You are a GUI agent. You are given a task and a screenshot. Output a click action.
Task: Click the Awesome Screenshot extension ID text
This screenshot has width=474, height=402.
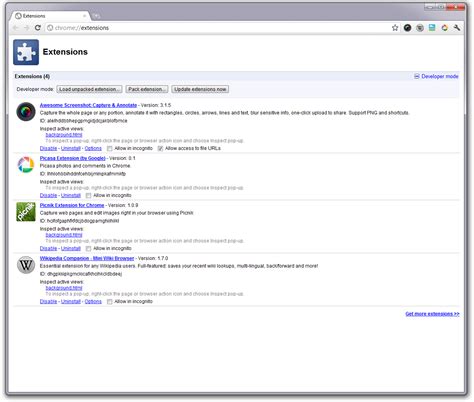pyautogui.click(x=84, y=121)
